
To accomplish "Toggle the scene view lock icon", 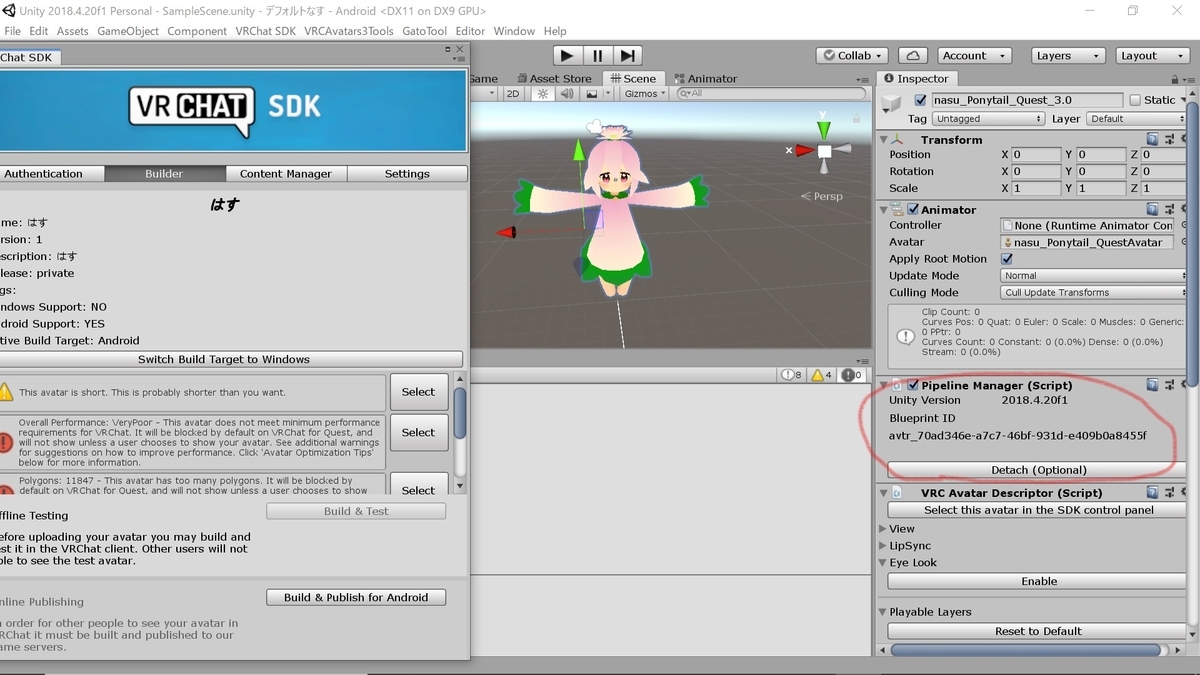I will pyautogui.click(x=857, y=118).
